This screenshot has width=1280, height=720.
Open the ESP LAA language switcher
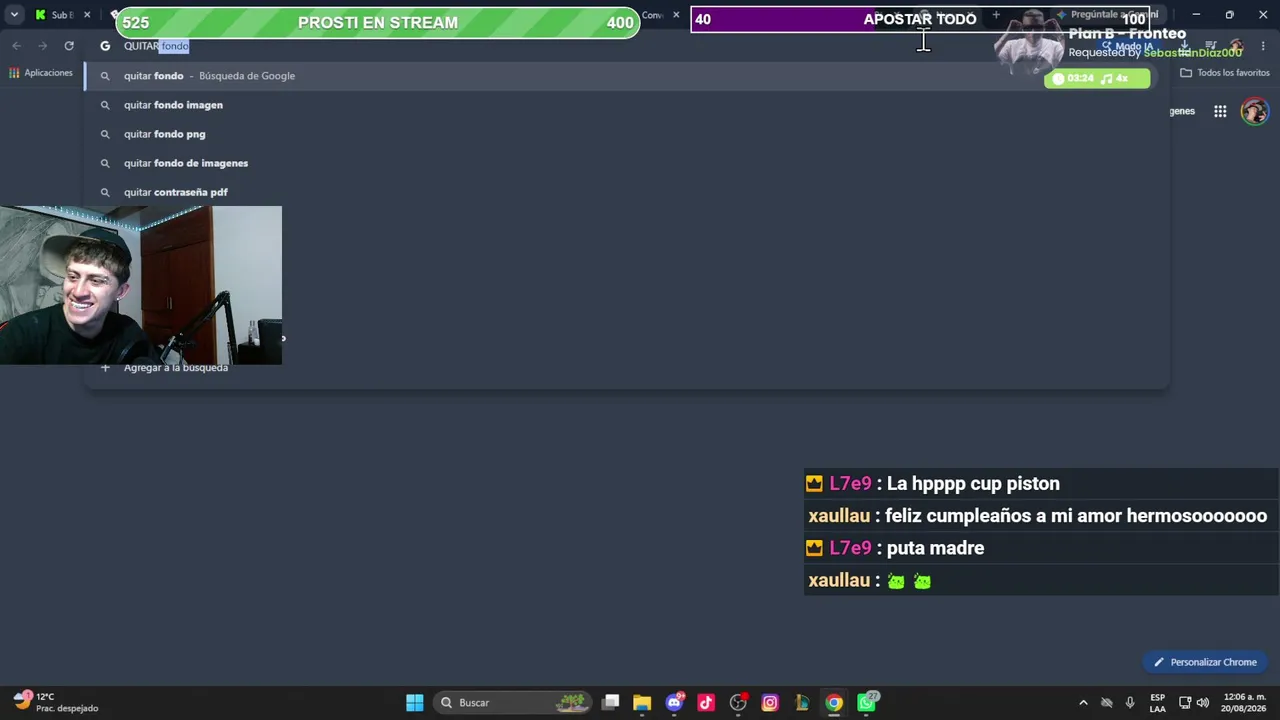[1157, 702]
